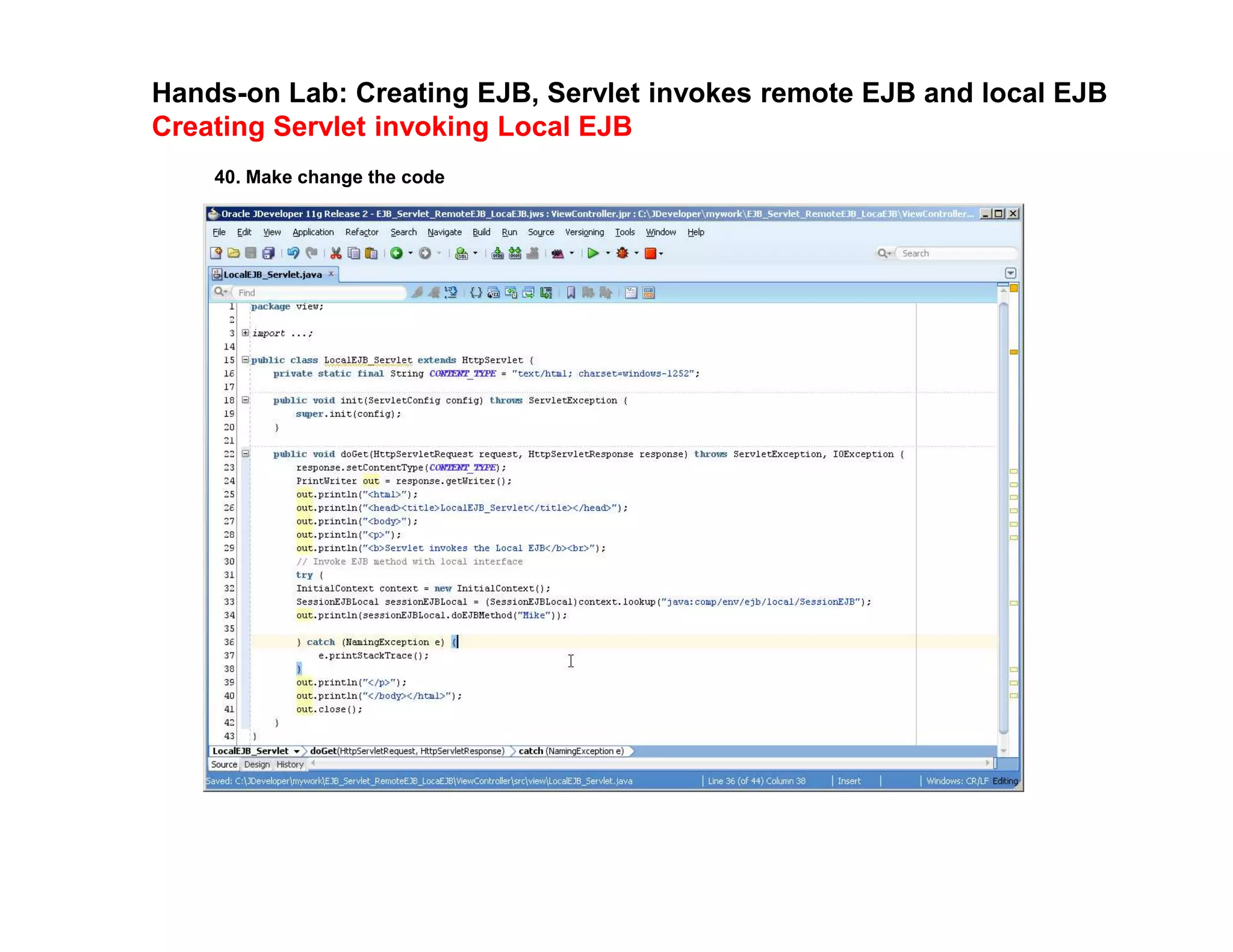This screenshot has height=952, width=1233.
Task: Click the Rebuild project icon
Action: (x=515, y=253)
